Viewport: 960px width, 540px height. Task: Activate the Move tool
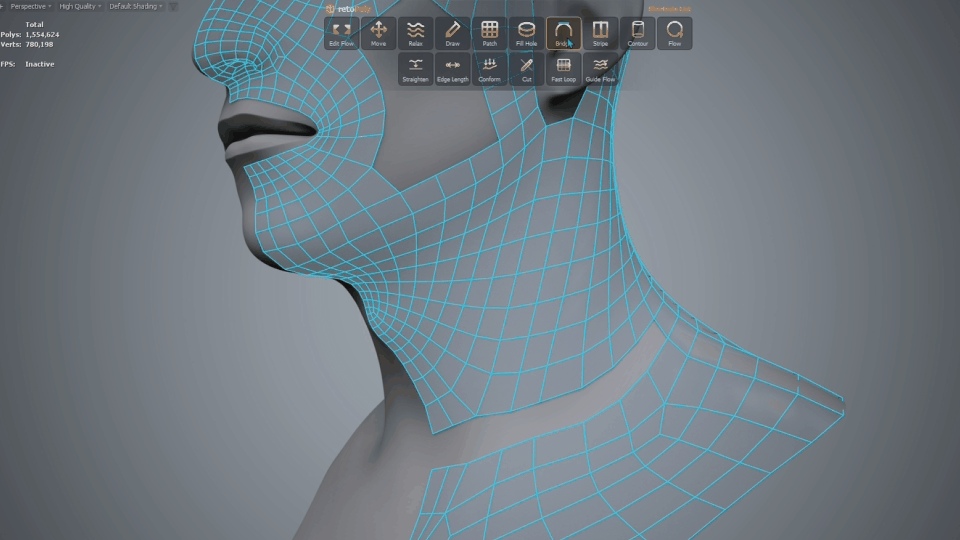(378, 33)
